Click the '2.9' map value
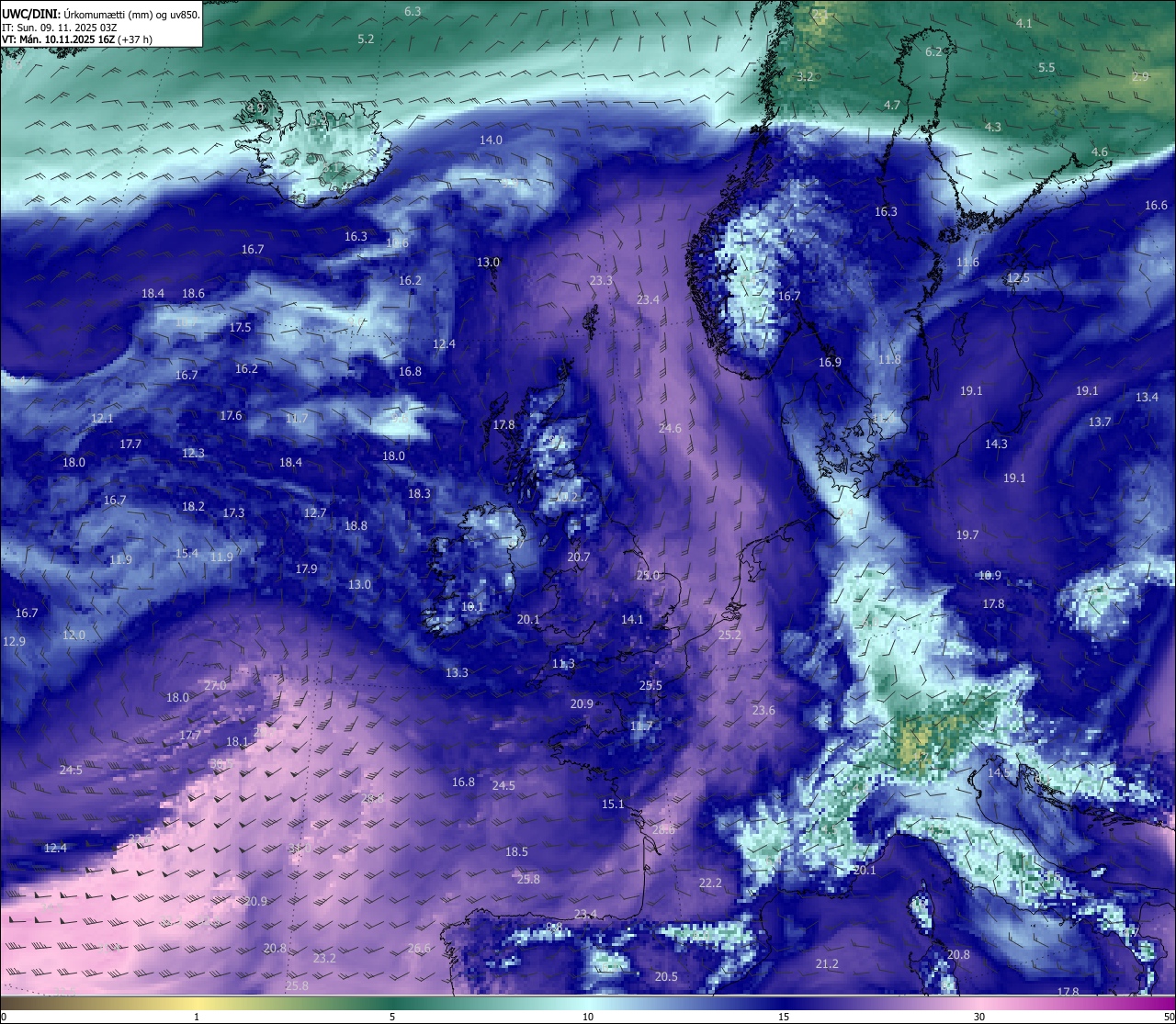Viewport: 1176px width, 1024px height. (1140, 76)
